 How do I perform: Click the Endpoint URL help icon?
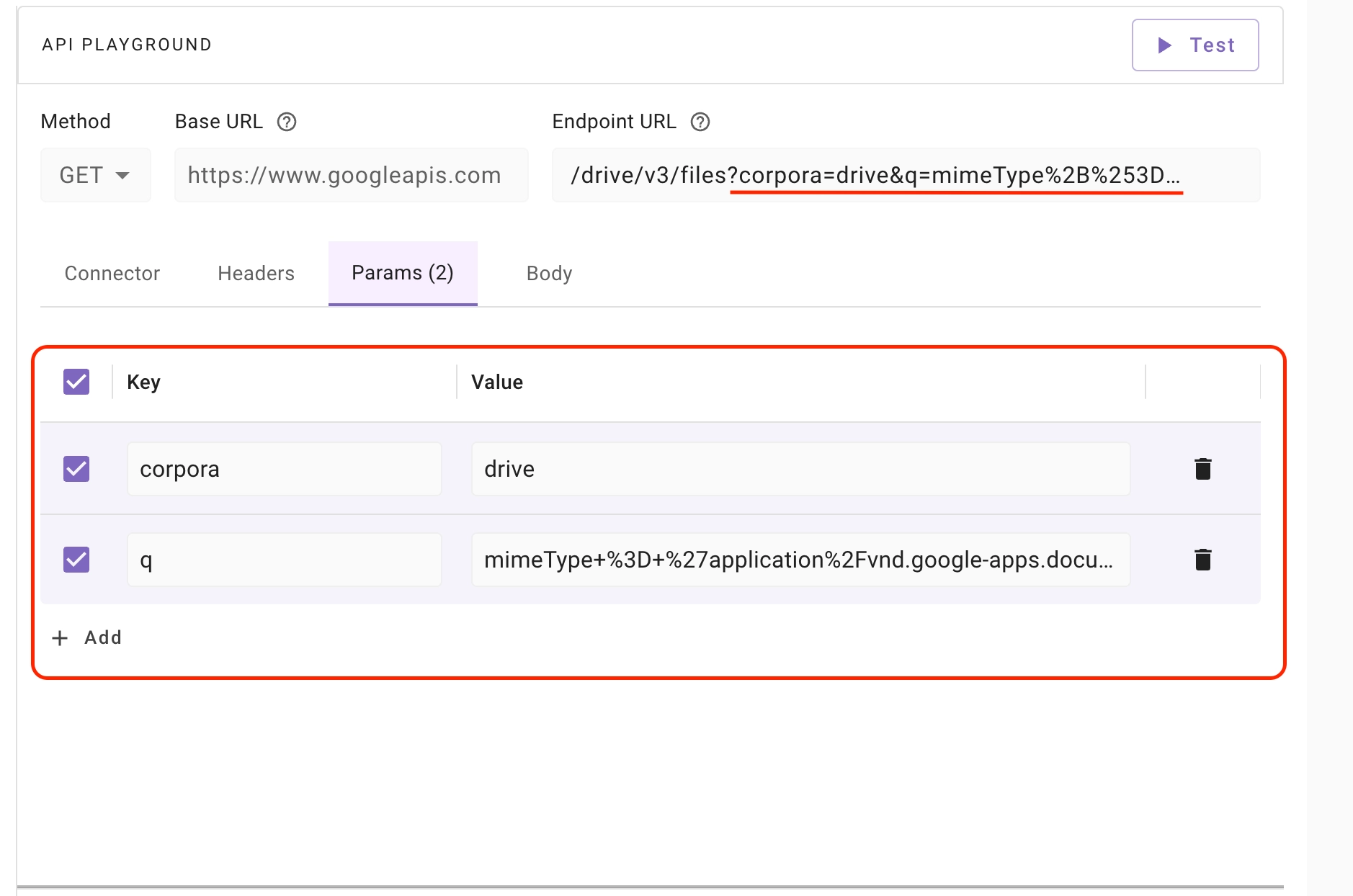point(700,122)
